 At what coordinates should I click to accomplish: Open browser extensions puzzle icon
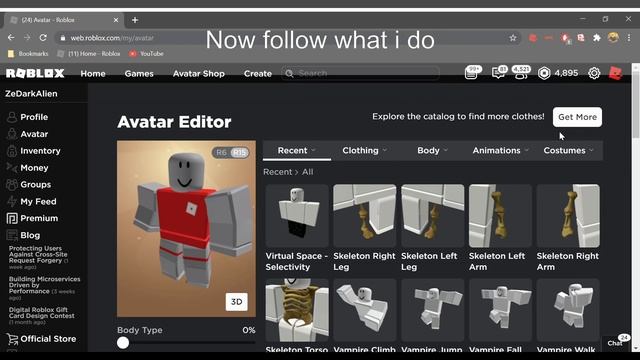click(x=597, y=38)
